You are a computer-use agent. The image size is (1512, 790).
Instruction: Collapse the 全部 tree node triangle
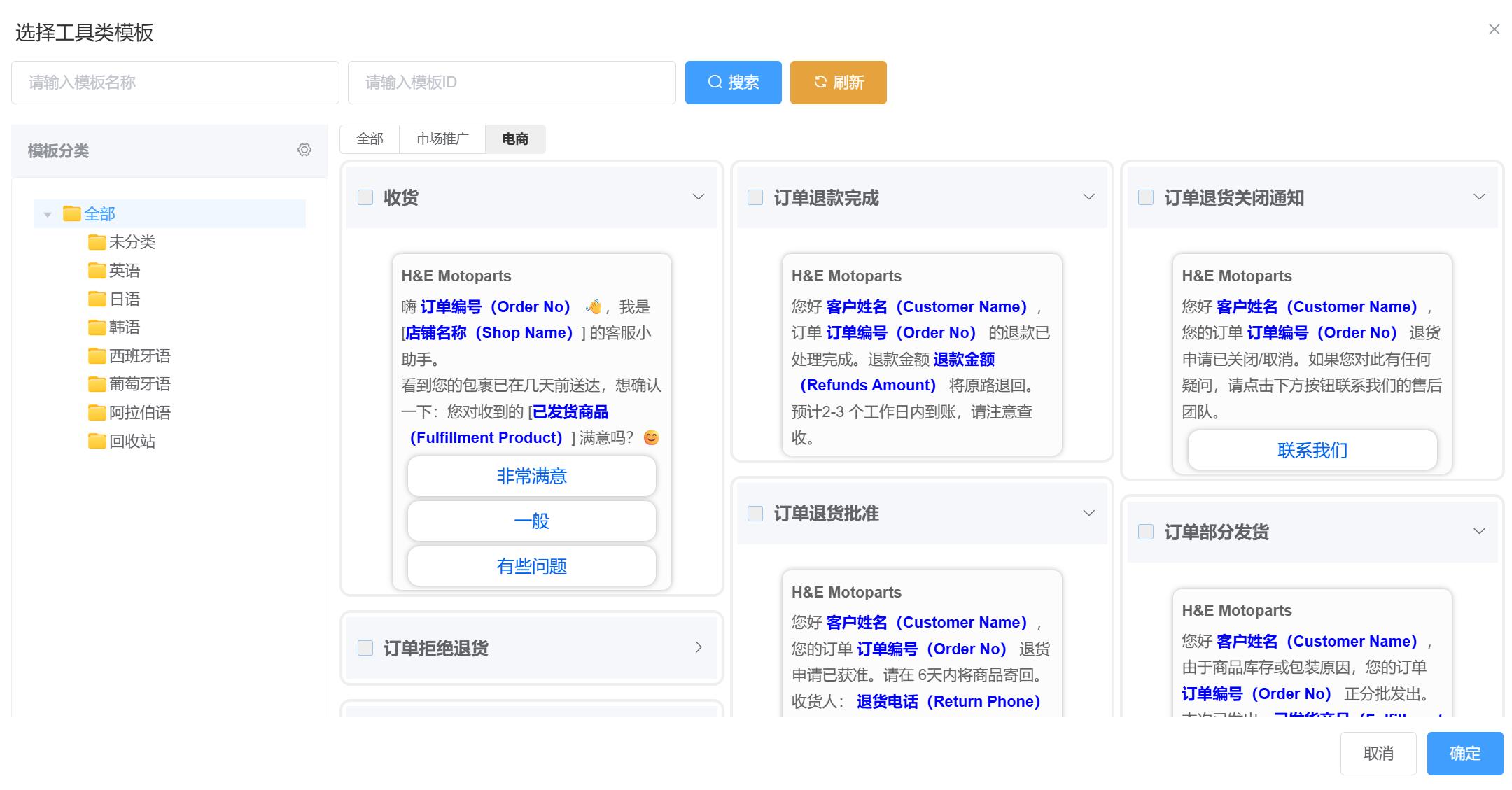coord(47,214)
